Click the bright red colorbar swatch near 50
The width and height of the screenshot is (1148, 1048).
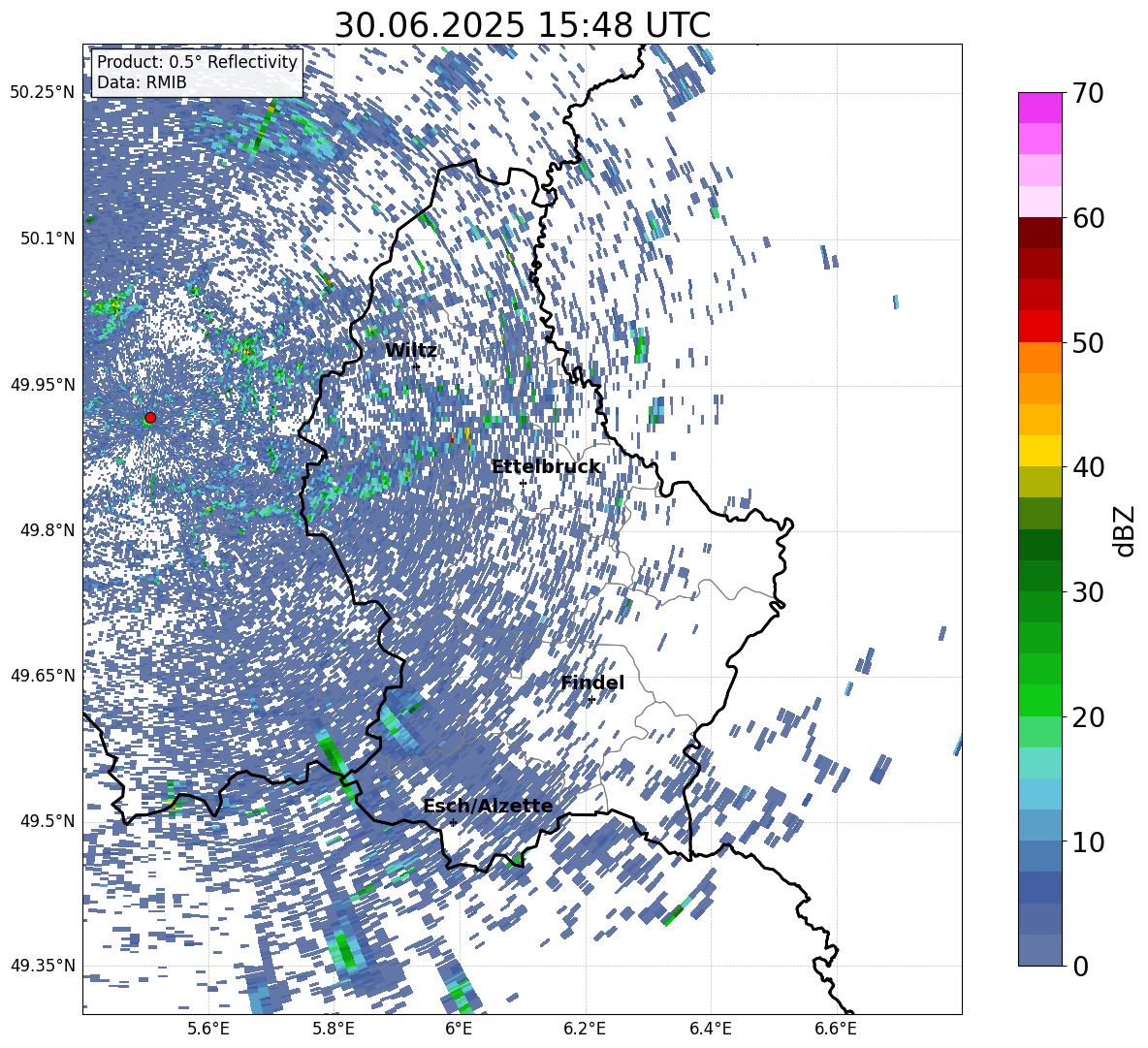point(1039,326)
